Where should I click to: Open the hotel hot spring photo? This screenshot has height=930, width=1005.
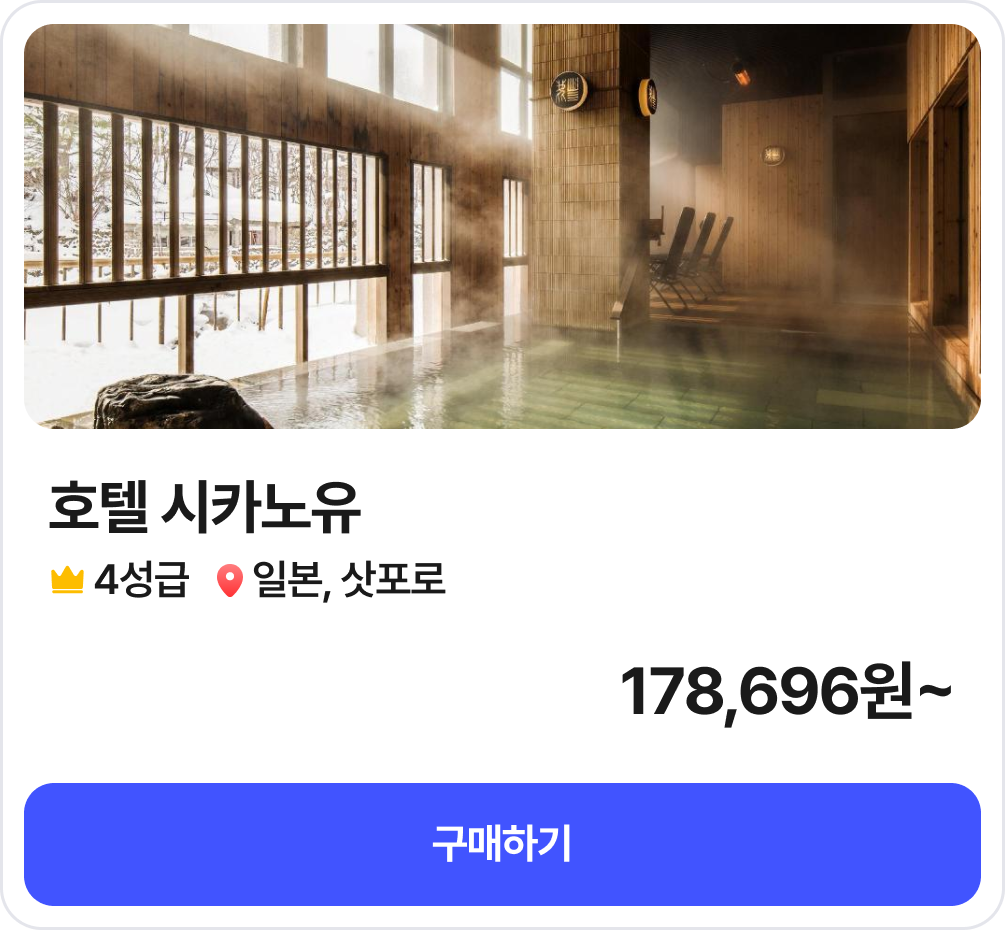coord(502,226)
